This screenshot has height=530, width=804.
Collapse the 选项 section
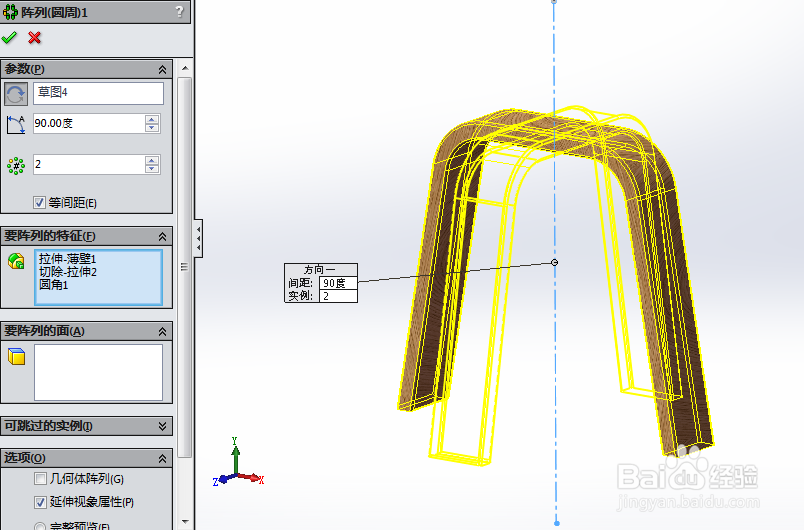(x=163, y=458)
